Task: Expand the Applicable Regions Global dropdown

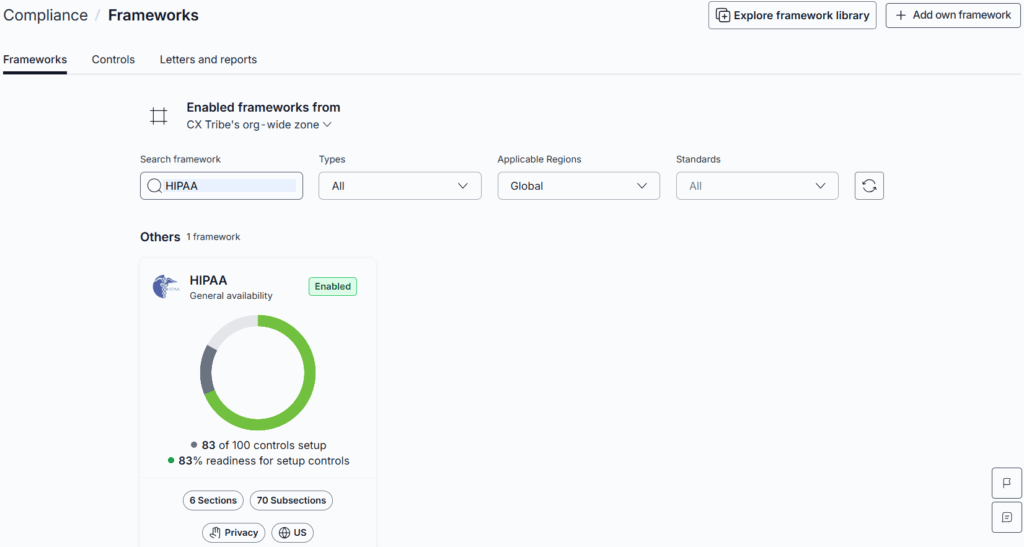Action: pos(579,186)
